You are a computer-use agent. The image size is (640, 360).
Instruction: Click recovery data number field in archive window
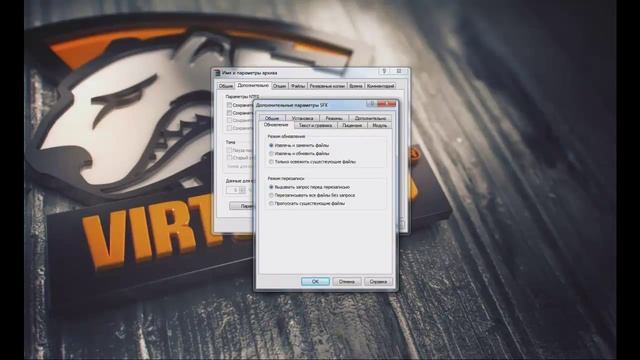click(233, 190)
